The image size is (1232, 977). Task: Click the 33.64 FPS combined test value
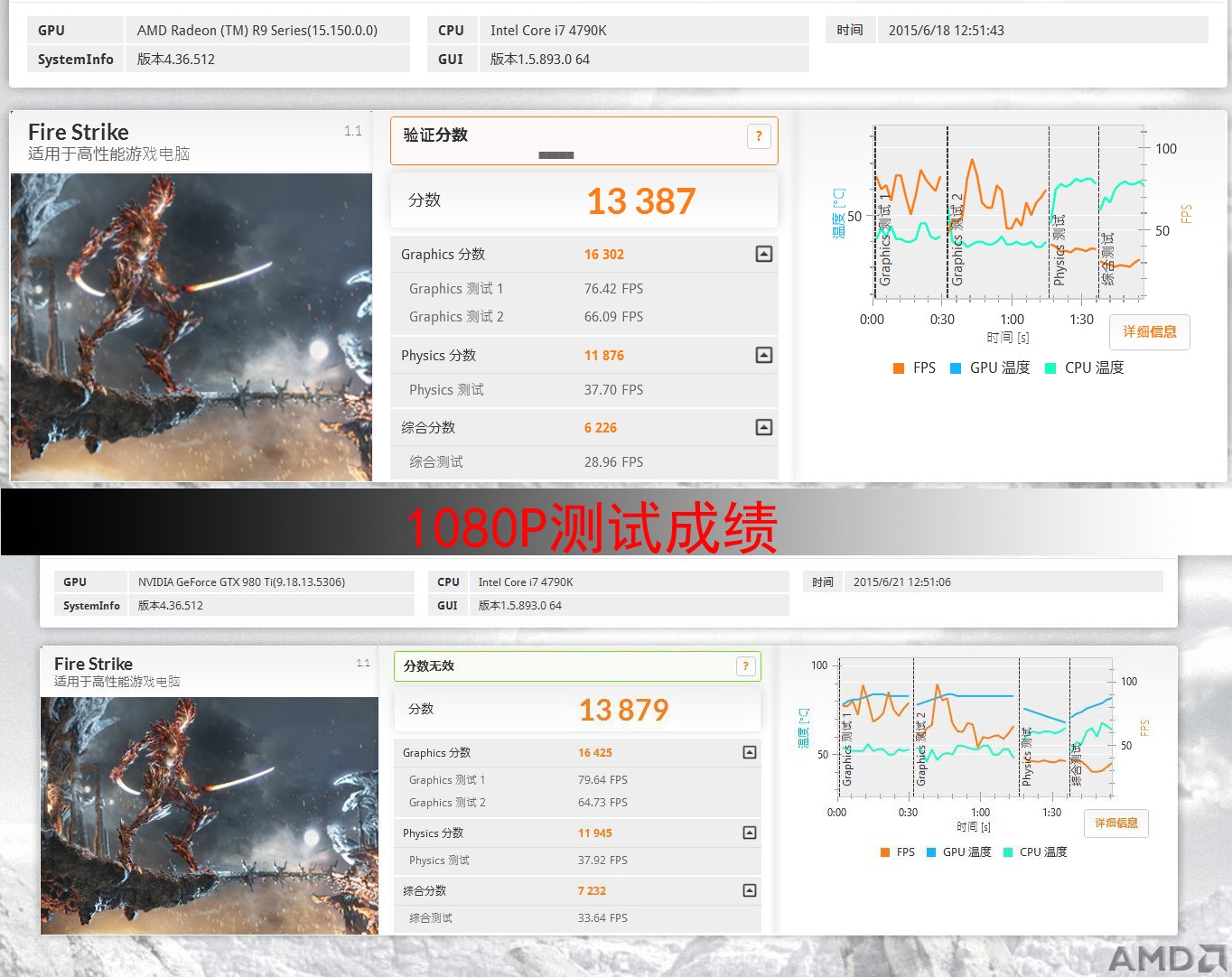pyautogui.click(x=602, y=917)
